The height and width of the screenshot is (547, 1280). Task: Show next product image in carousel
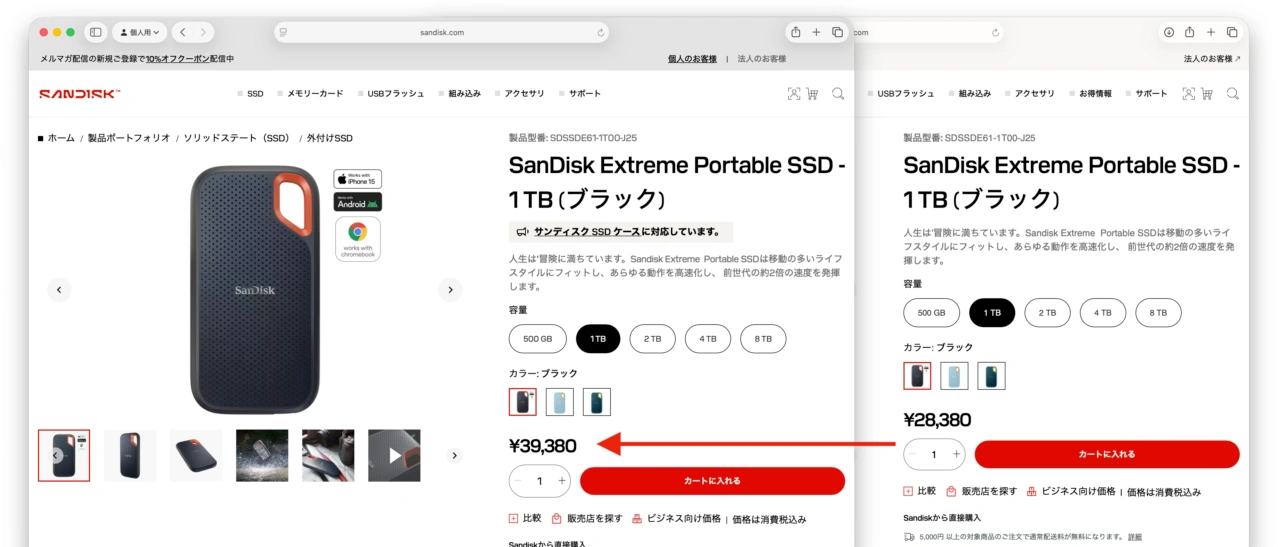(450, 290)
